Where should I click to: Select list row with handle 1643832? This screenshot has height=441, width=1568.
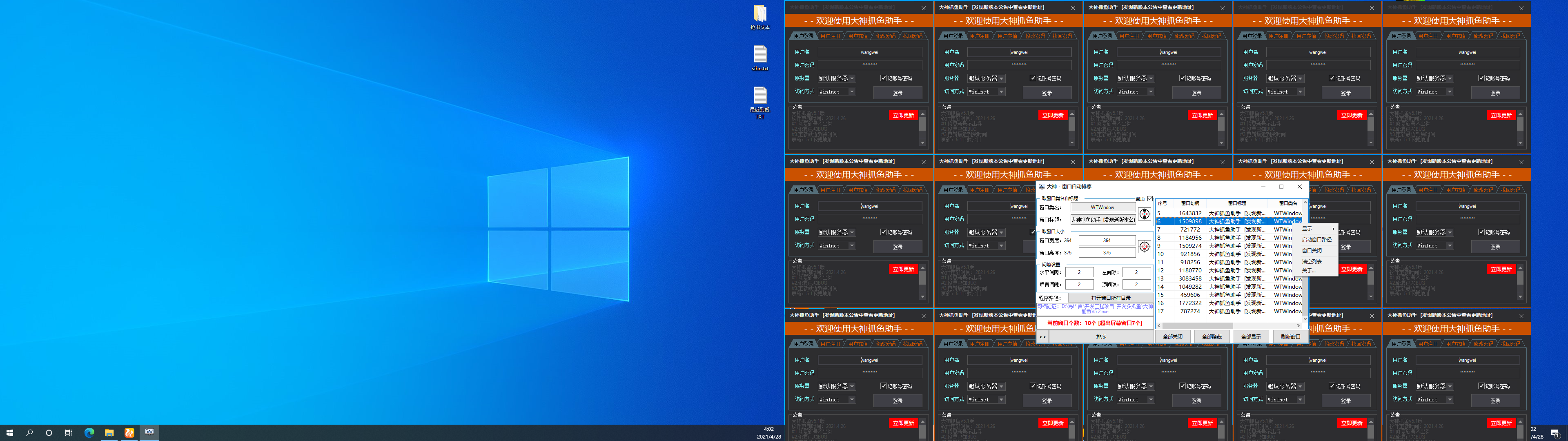point(1229,213)
